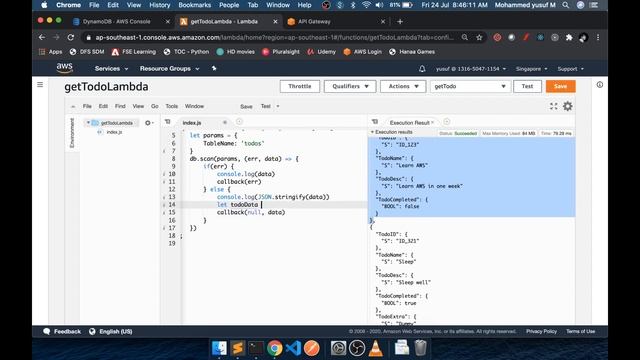Open the editor Go menu

click(154, 106)
